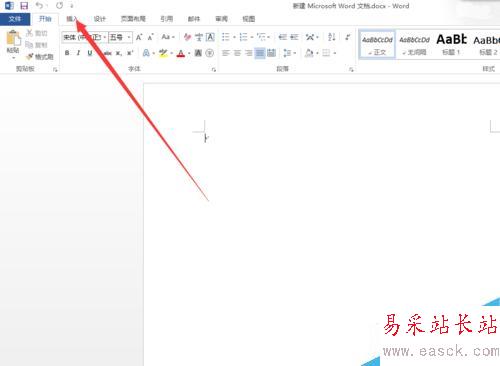Switch to the 页面布局 Page Layout tab
The image size is (500, 366).
133,19
